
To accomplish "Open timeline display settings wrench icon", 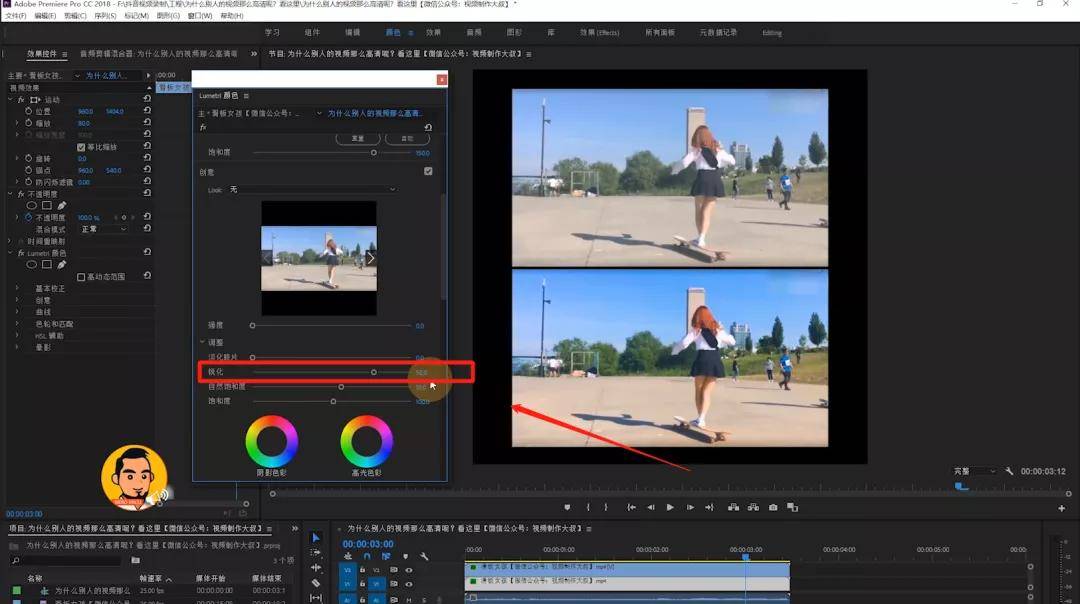I will click(x=424, y=556).
